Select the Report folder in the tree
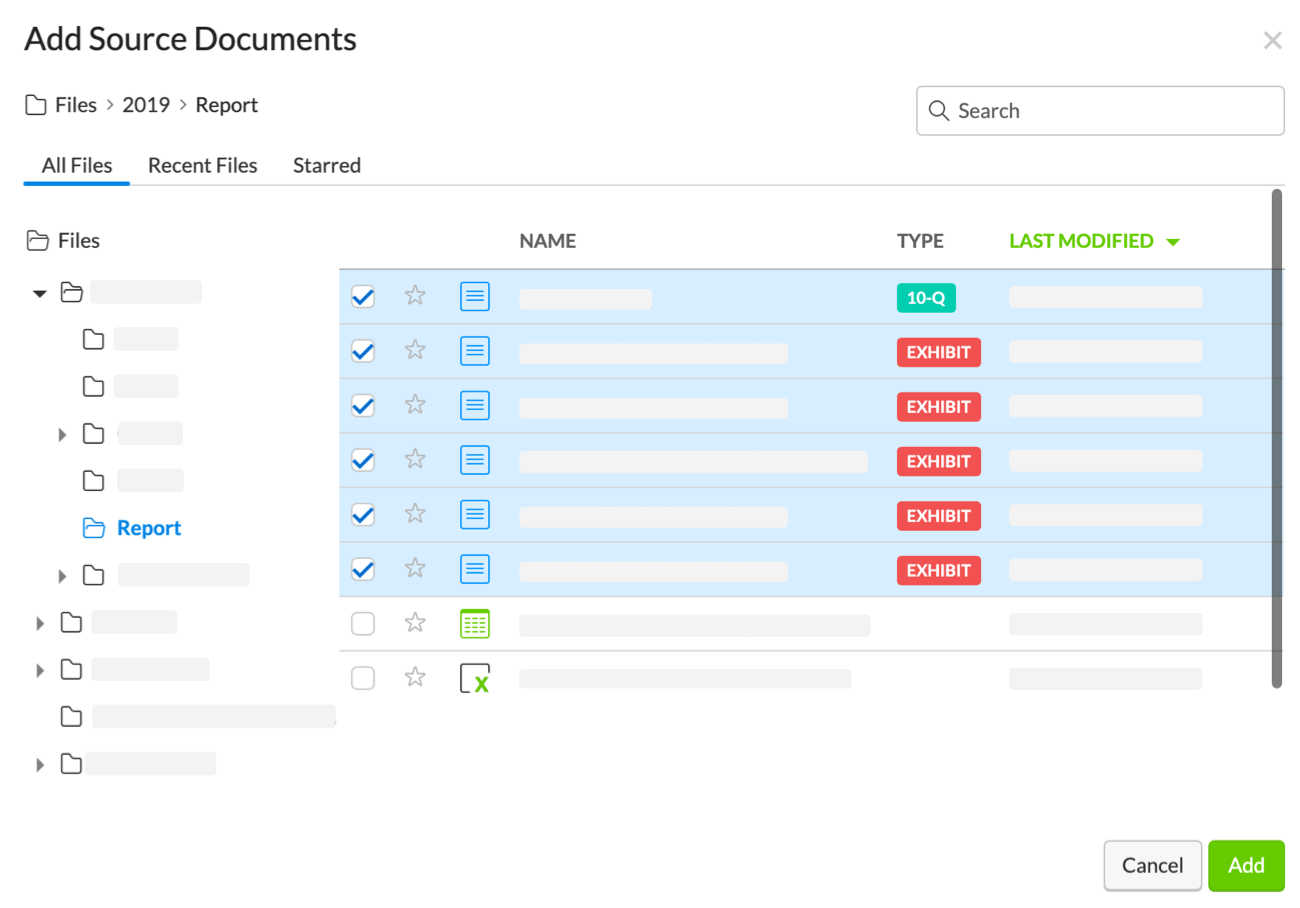Screen dimensions: 1300x908 tap(149, 528)
